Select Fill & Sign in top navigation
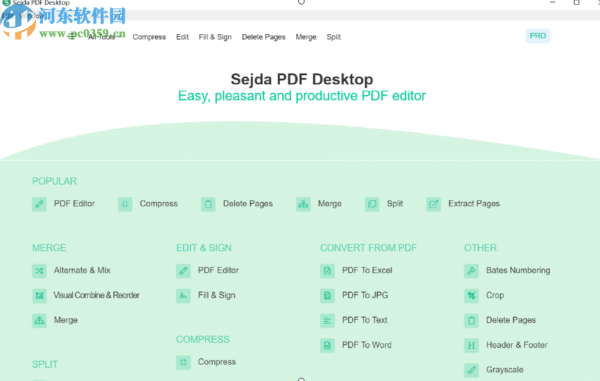This screenshot has height=381, width=600. click(215, 37)
